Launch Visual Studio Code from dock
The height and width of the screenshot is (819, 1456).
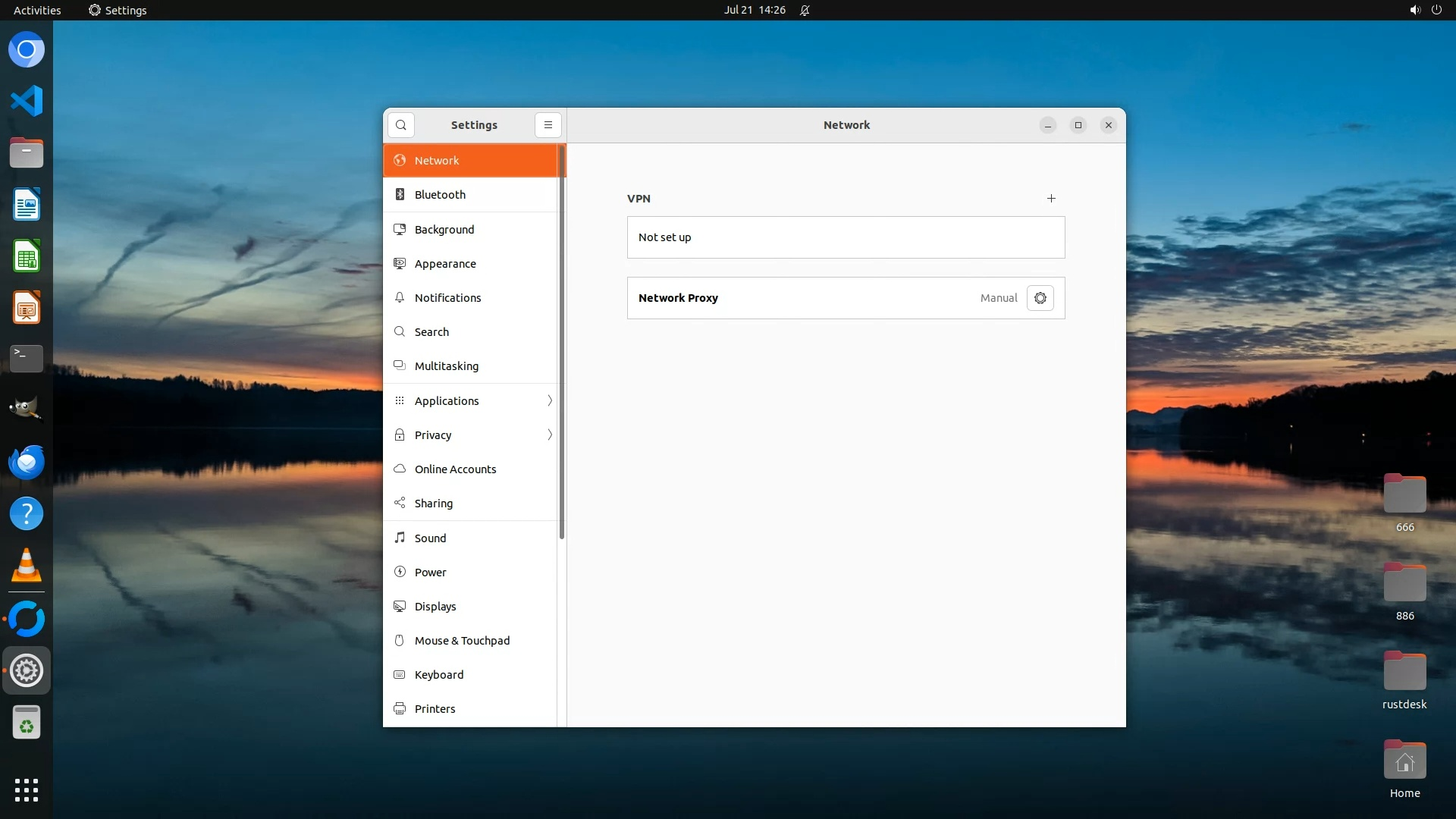click(x=27, y=101)
